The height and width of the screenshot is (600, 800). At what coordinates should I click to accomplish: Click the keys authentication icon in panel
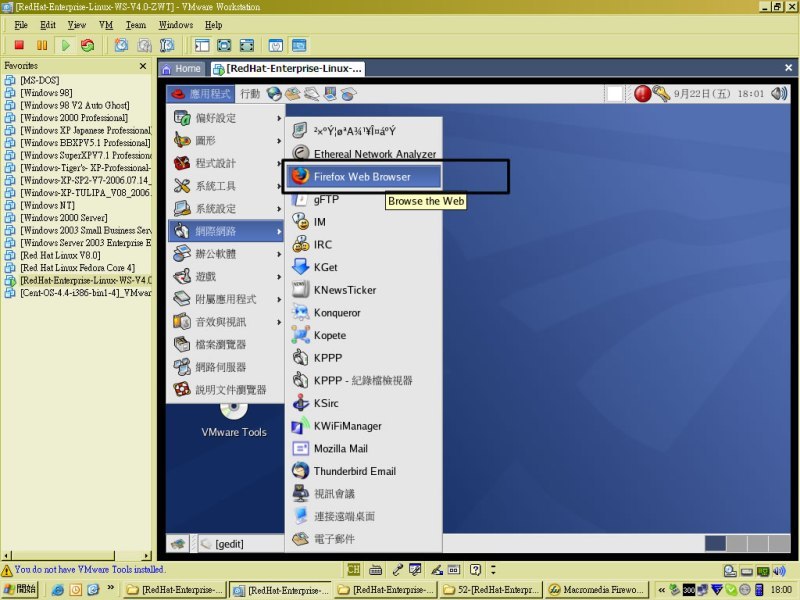[661, 93]
